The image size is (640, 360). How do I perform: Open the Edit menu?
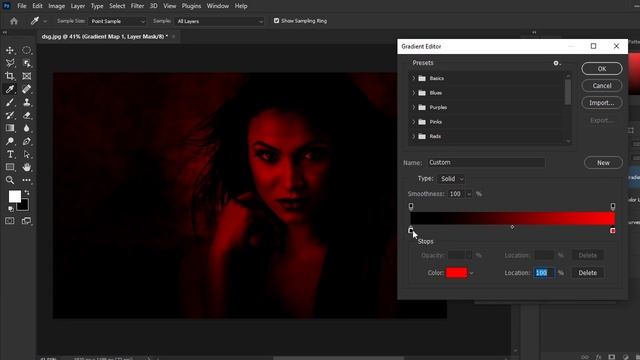(37, 6)
